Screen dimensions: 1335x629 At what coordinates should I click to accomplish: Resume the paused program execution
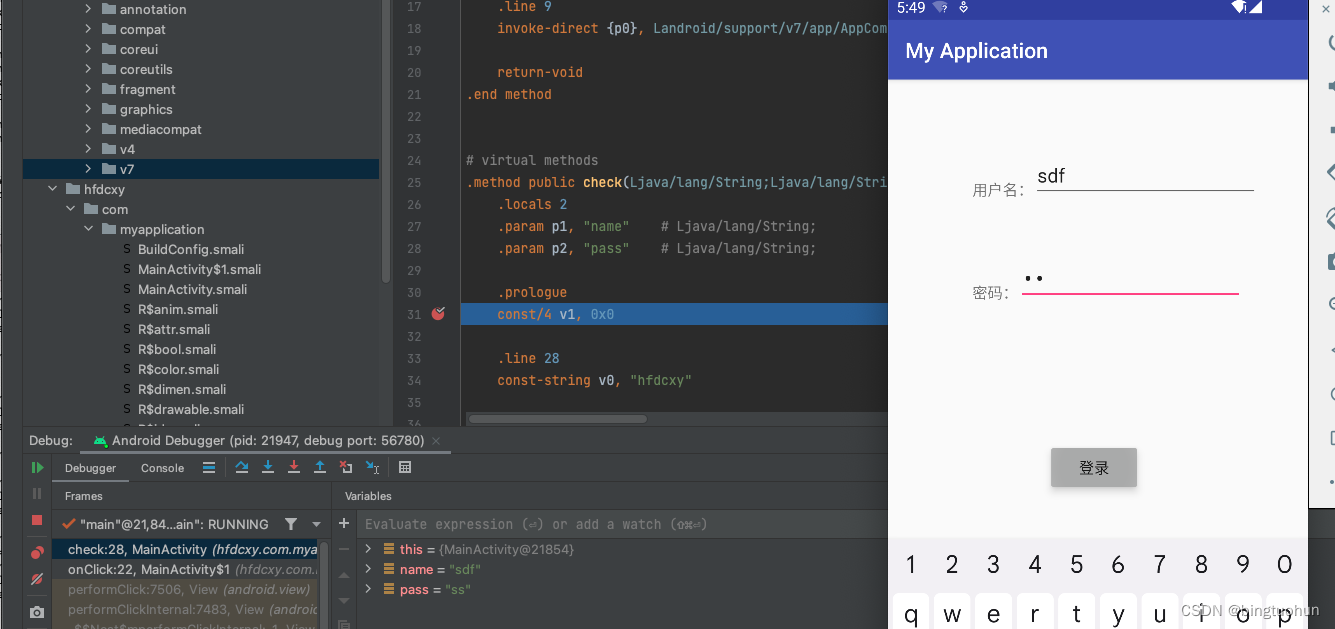(x=37, y=466)
